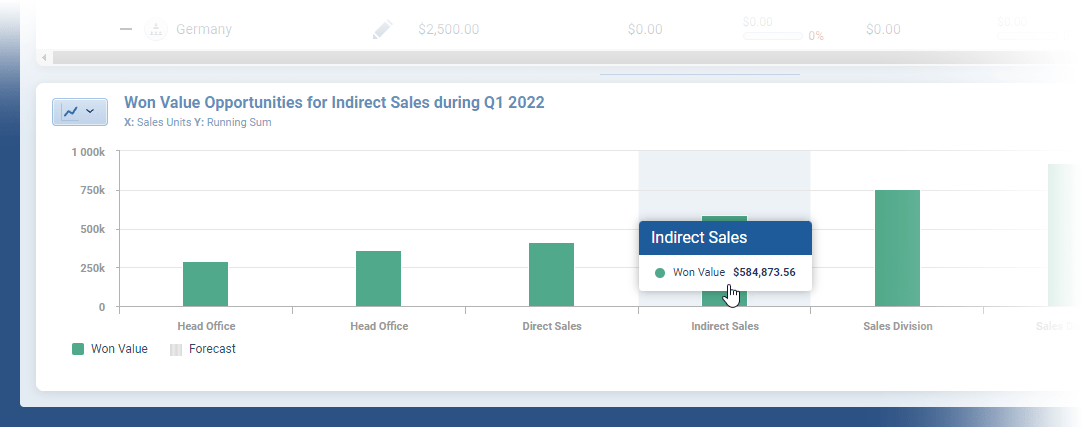Viewport: 1082px width, 427px height.
Task: Select the Sales Division bar
Action: pos(897,248)
